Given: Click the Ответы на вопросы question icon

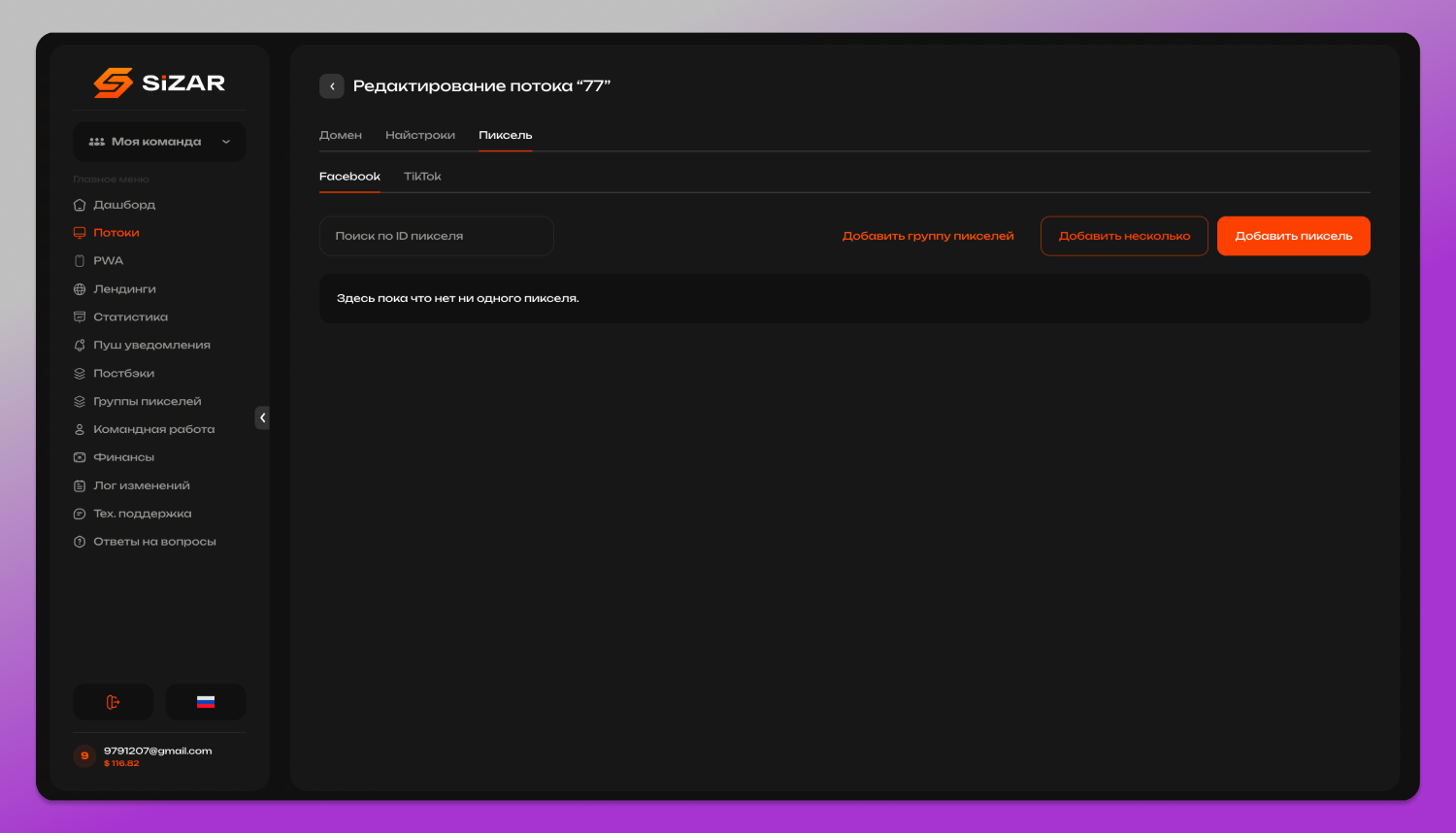Looking at the screenshot, I should click(x=80, y=542).
